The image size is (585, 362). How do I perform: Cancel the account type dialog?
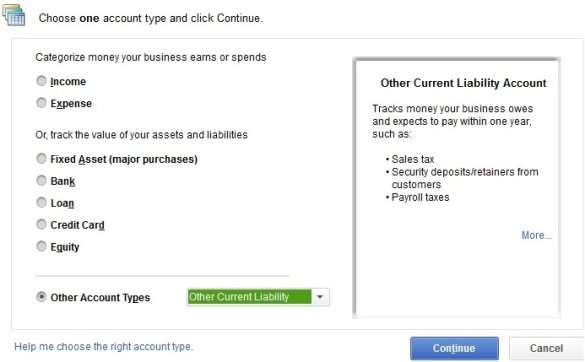coord(546,348)
